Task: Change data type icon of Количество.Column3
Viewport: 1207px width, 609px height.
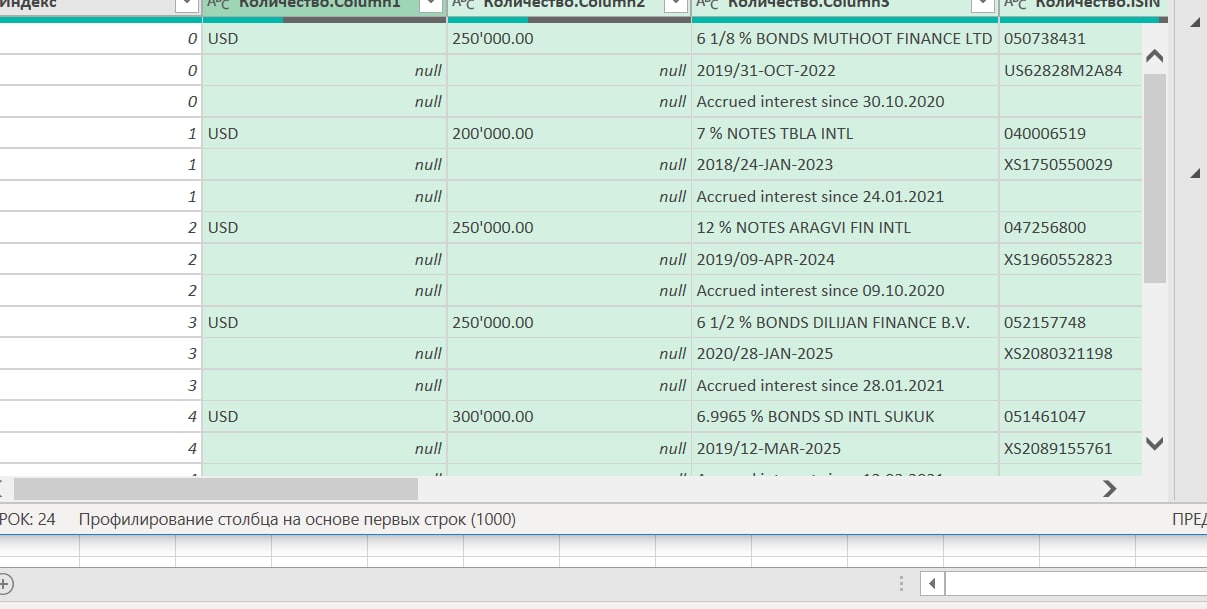Action: point(708,5)
